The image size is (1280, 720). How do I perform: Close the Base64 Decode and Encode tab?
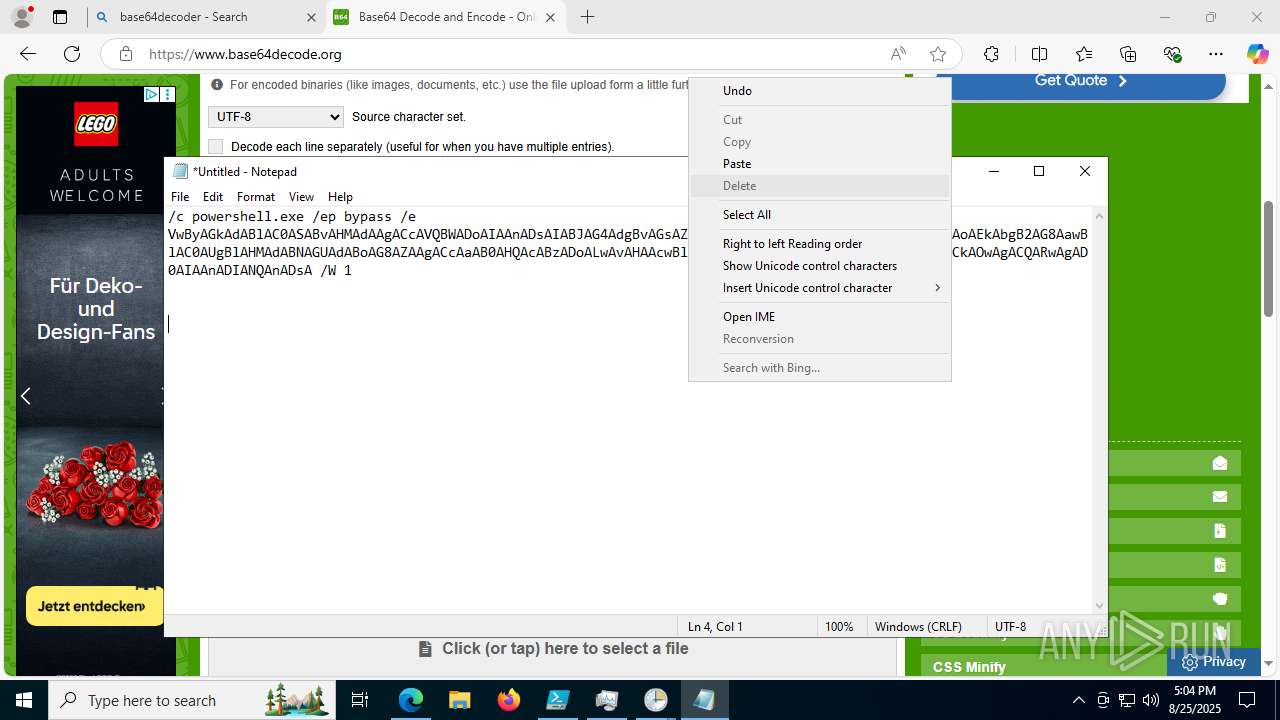pyautogui.click(x=550, y=17)
